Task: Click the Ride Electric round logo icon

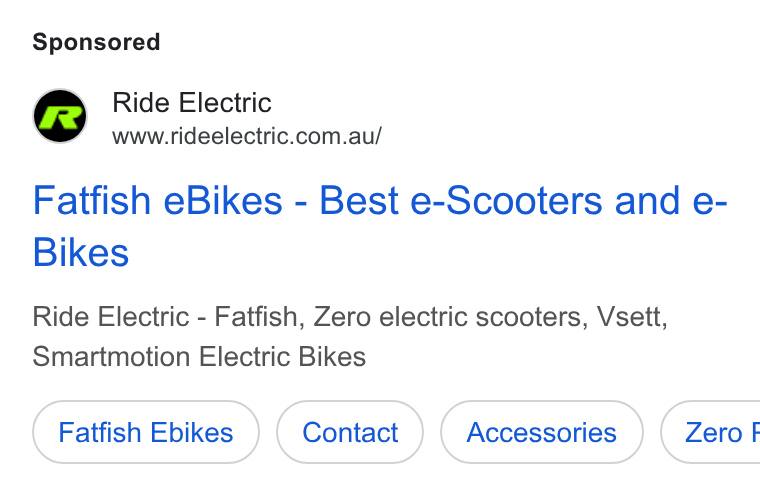Action: [60, 116]
